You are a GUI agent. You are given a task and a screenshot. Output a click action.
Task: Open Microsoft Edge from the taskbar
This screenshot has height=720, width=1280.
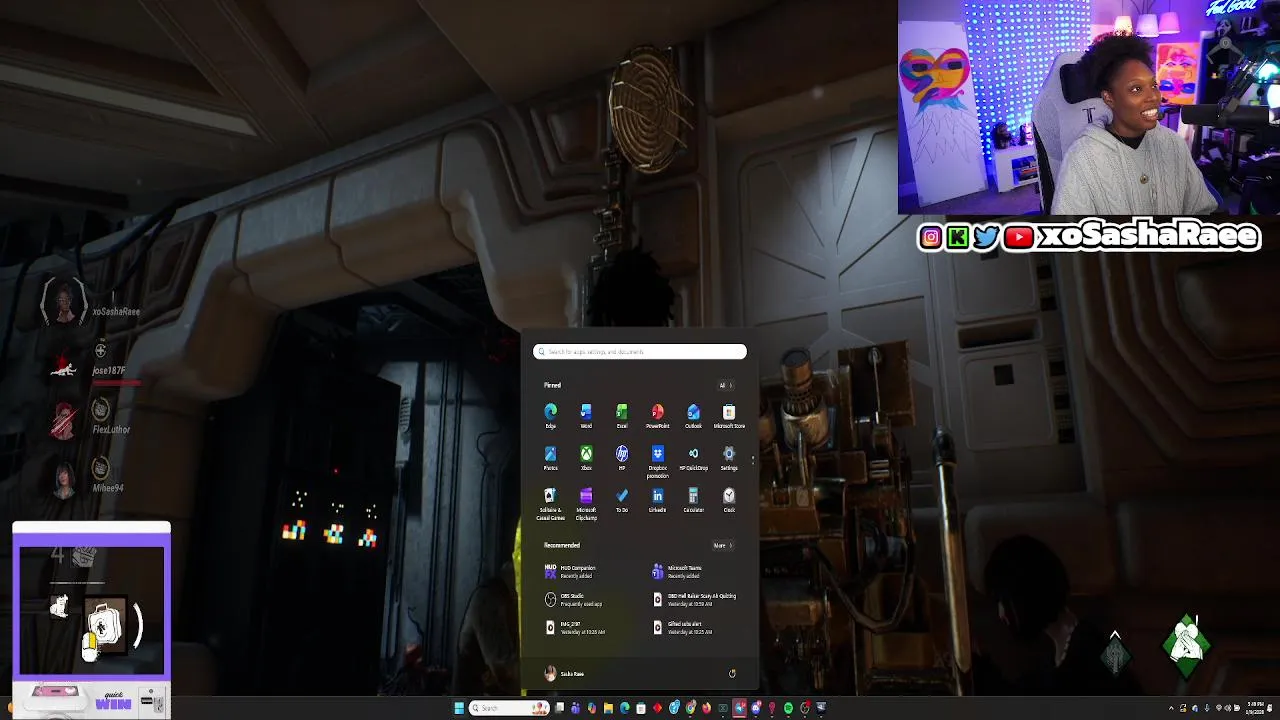tap(625, 708)
